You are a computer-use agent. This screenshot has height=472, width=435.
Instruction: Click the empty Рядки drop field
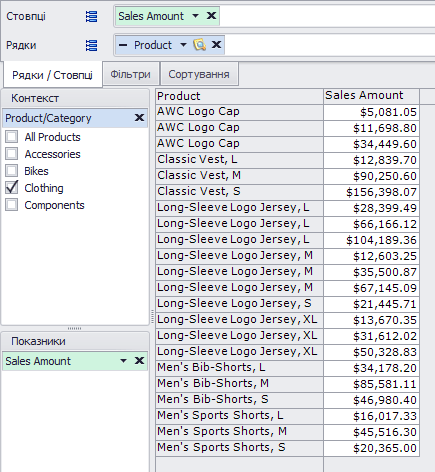pos(329,45)
